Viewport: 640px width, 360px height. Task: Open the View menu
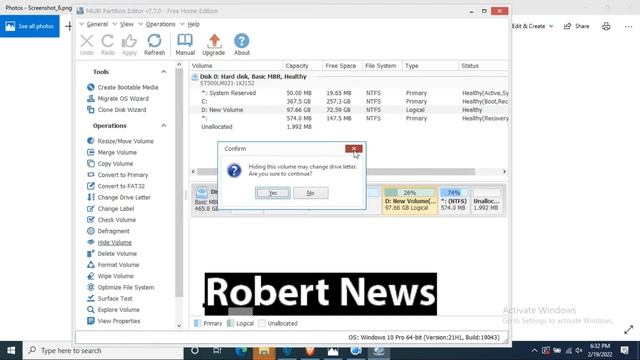[127, 24]
